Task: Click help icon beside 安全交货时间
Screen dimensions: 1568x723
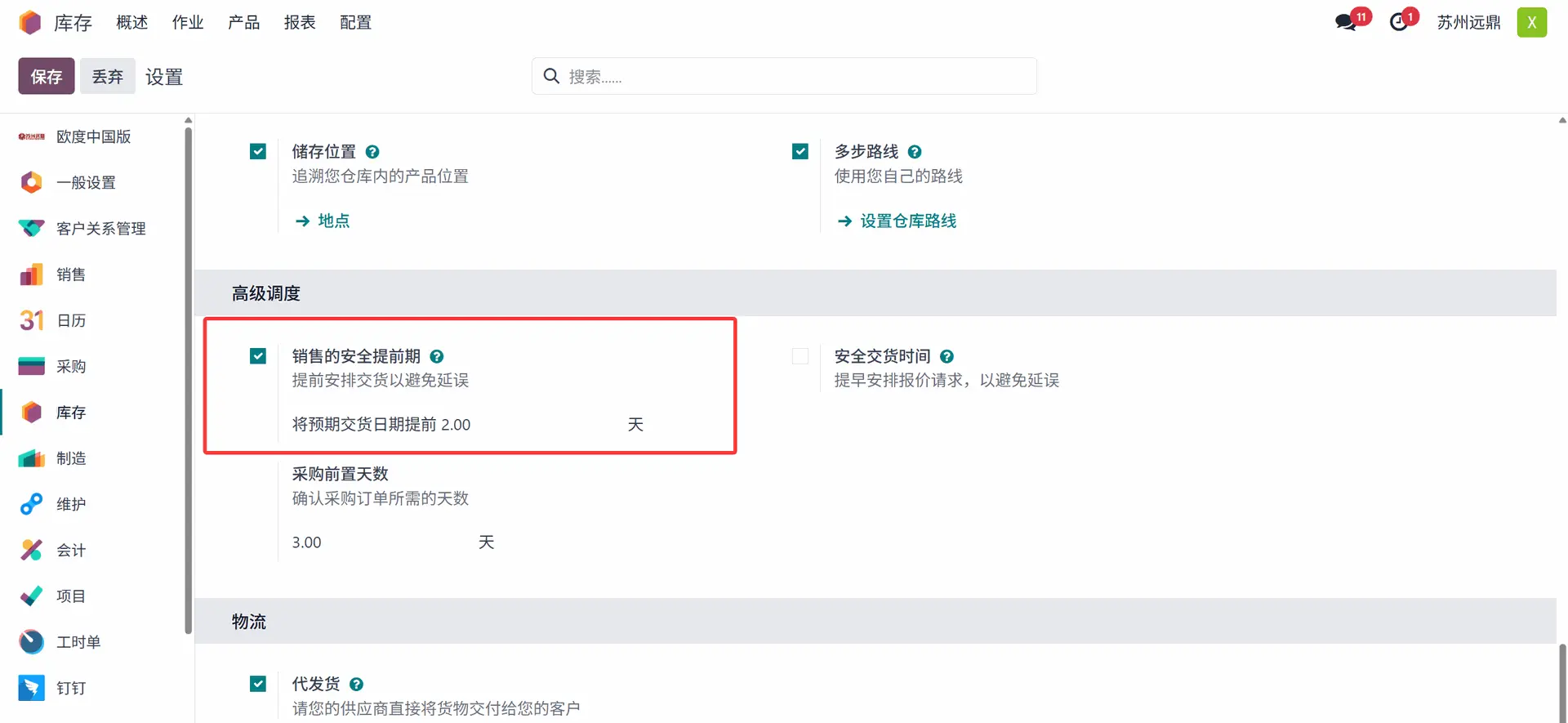Action: 947,356
